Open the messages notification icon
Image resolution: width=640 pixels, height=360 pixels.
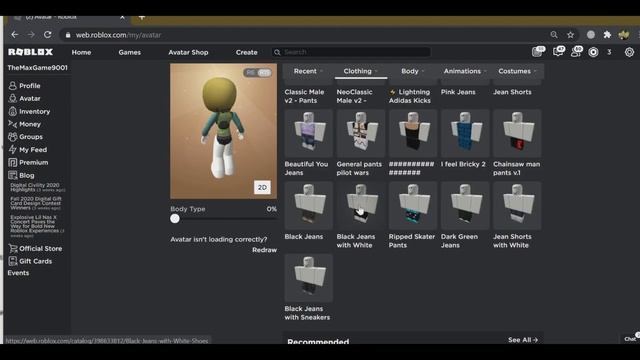point(558,51)
